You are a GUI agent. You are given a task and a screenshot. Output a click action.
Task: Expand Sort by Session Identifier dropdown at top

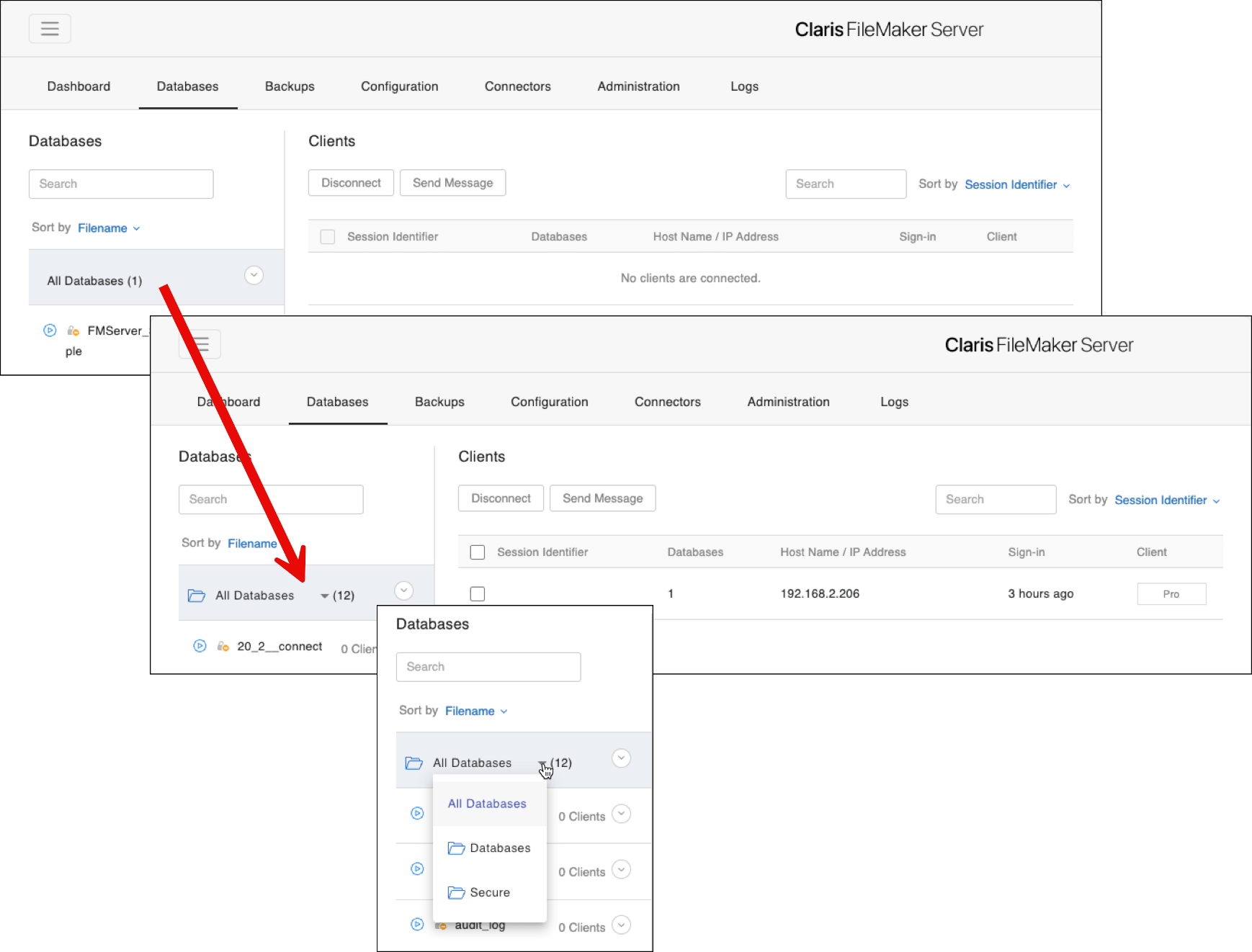coord(1017,185)
